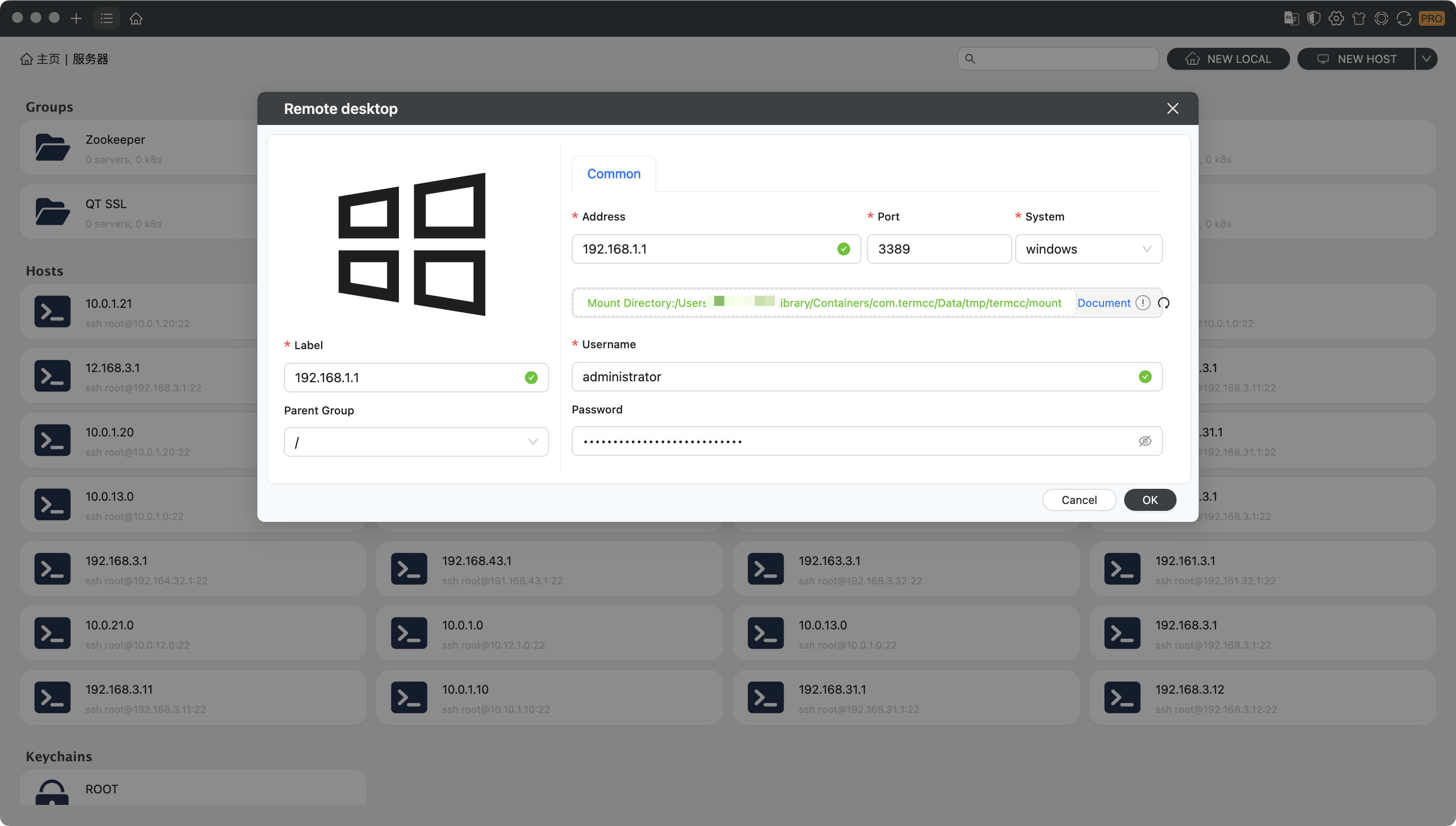Click the search field at the top
This screenshot has width=1456, height=826.
point(1058,58)
